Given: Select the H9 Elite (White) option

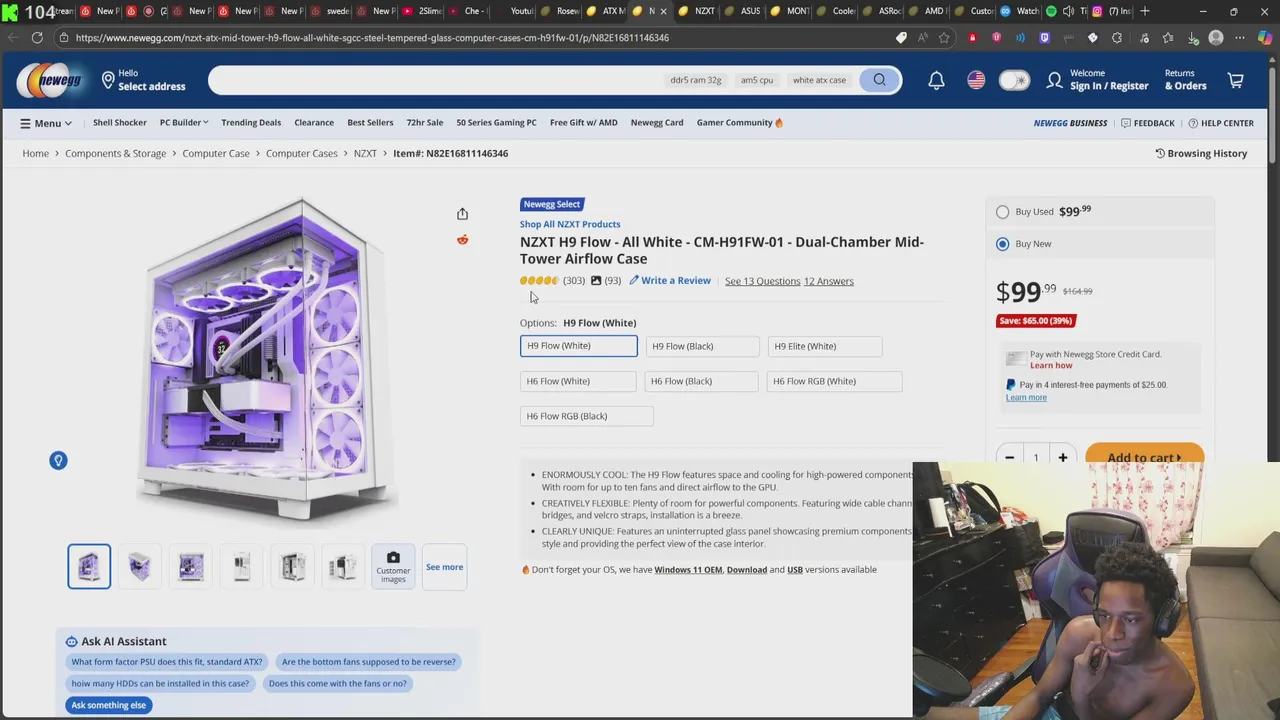Looking at the screenshot, I should click(x=825, y=346).
